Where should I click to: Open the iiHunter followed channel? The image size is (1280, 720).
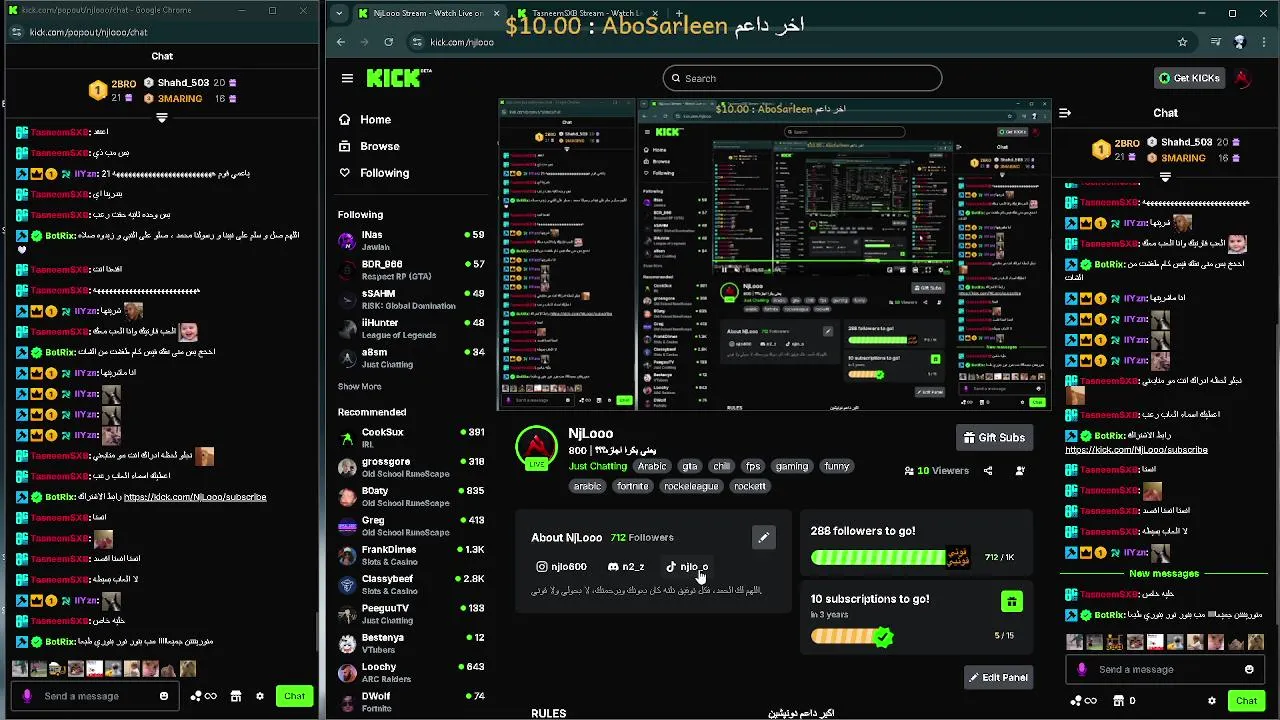pos(410,328)
